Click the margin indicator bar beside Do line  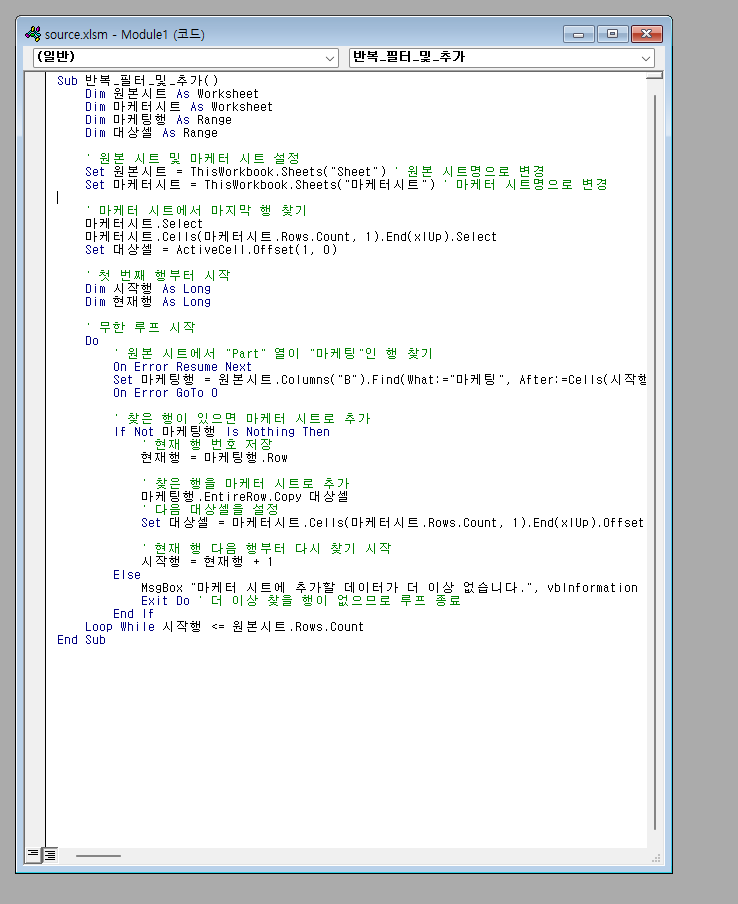click(35, 341)
